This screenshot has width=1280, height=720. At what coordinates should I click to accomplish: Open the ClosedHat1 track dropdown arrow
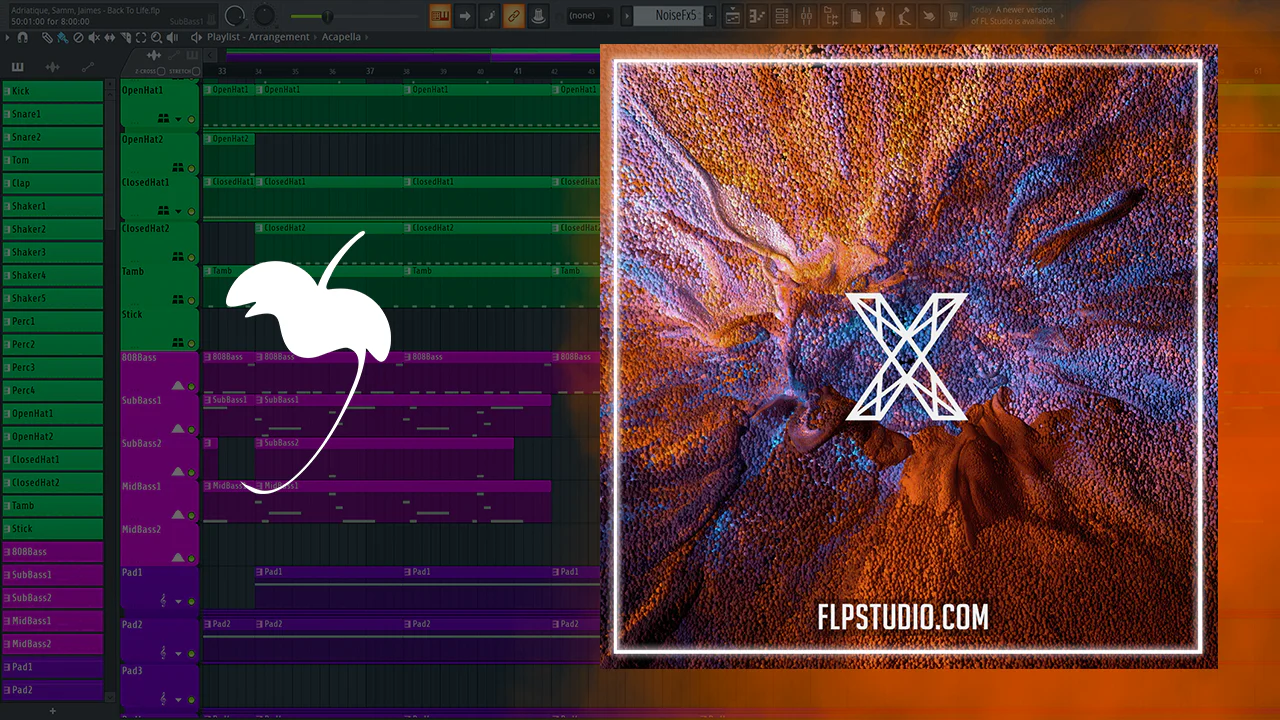tap(178, 212)
